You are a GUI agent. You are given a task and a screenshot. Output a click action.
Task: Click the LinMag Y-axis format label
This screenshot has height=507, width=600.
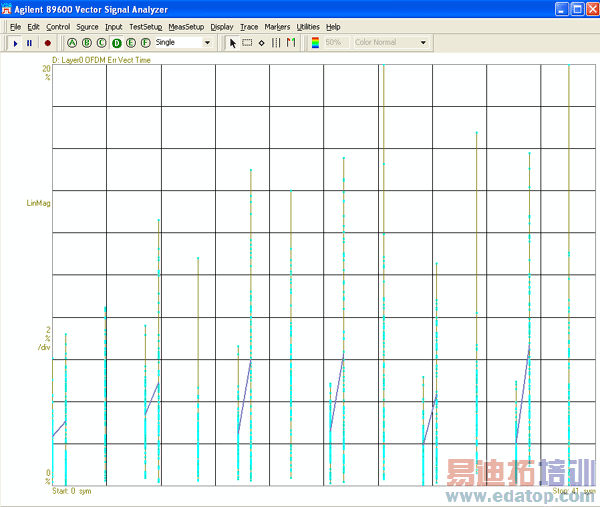38,203
